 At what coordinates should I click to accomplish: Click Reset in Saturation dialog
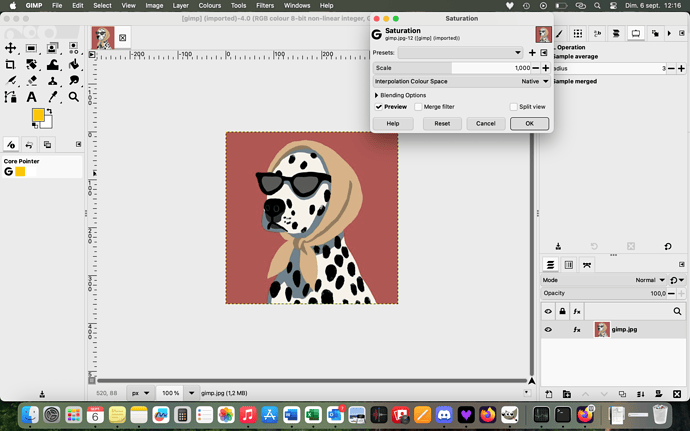point(442,124)
